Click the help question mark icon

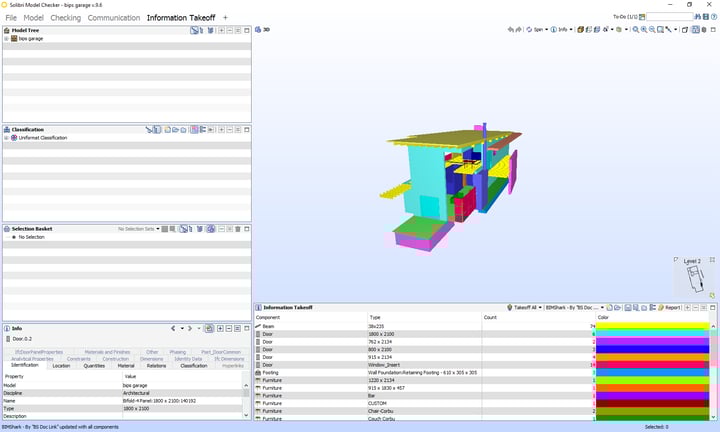click(714, 17)
